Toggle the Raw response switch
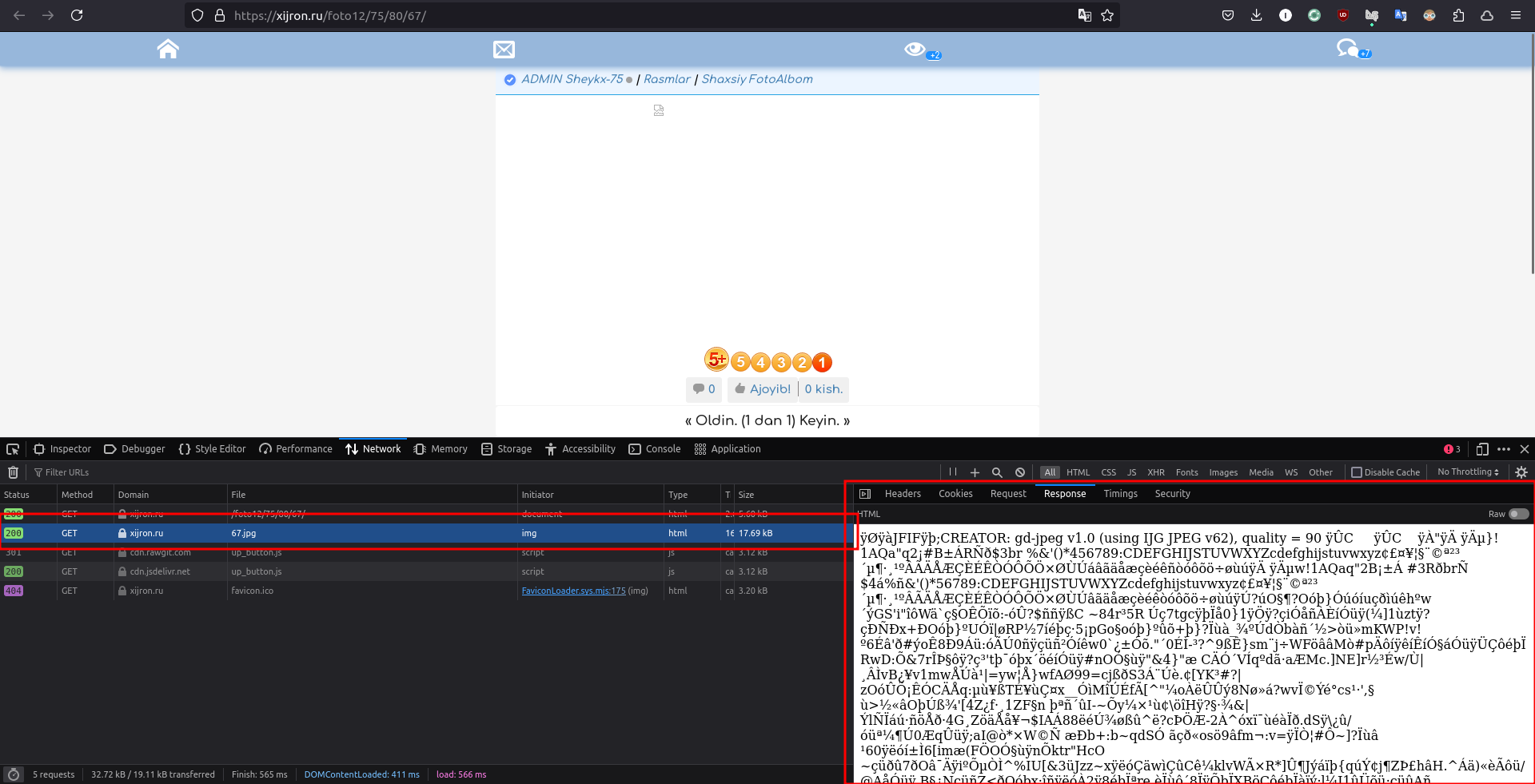The image size is (1535, 784). point(1518,514)
